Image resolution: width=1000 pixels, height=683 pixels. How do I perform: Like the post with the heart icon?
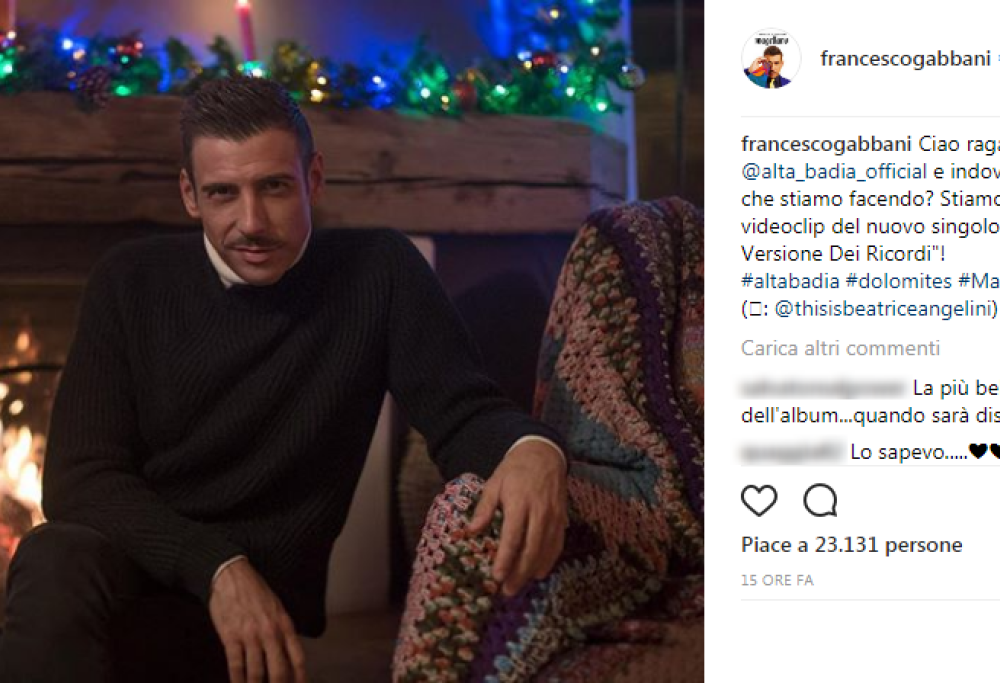759,500
